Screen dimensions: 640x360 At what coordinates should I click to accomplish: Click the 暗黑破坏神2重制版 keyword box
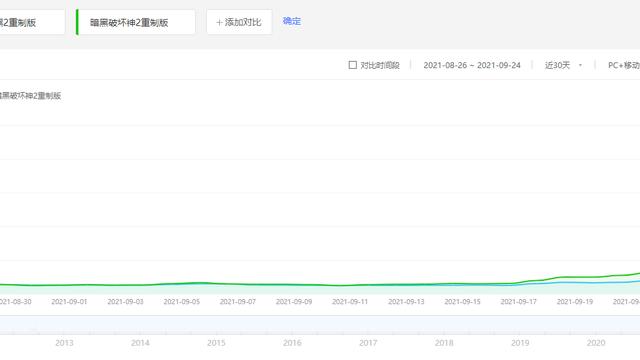click(136, 22)
